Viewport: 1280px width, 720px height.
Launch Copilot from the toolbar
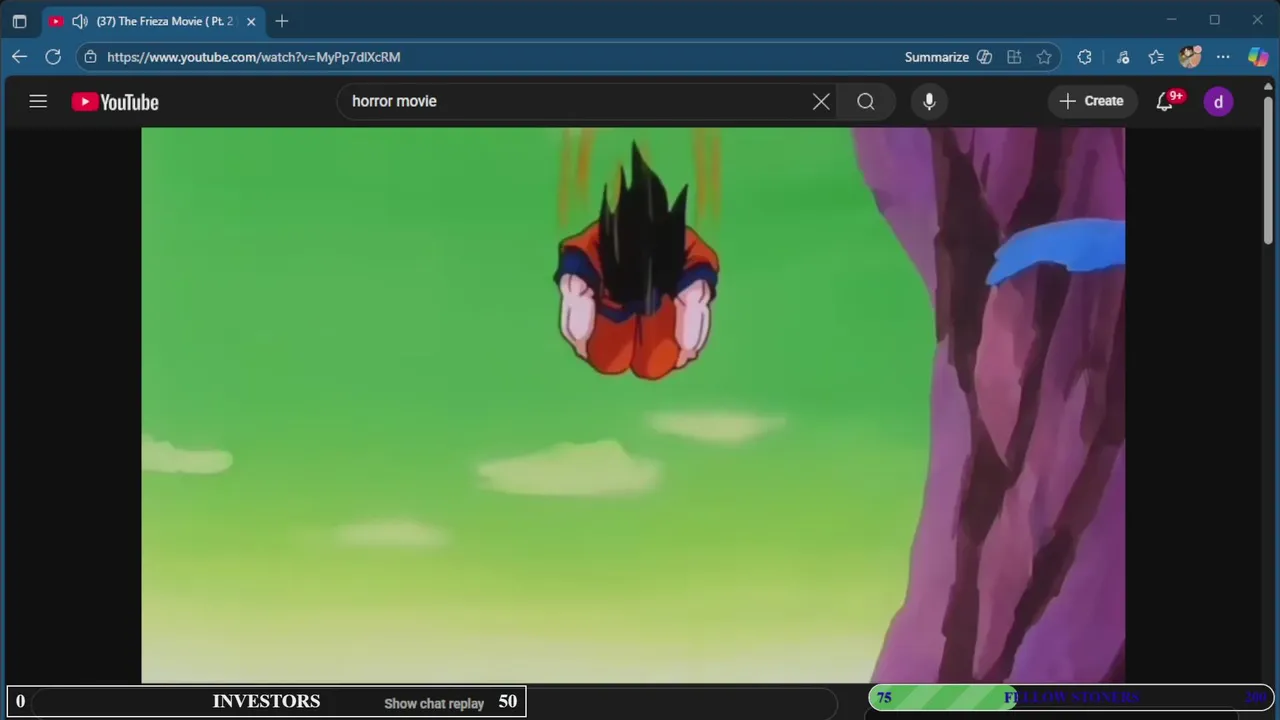(1258, 57)
